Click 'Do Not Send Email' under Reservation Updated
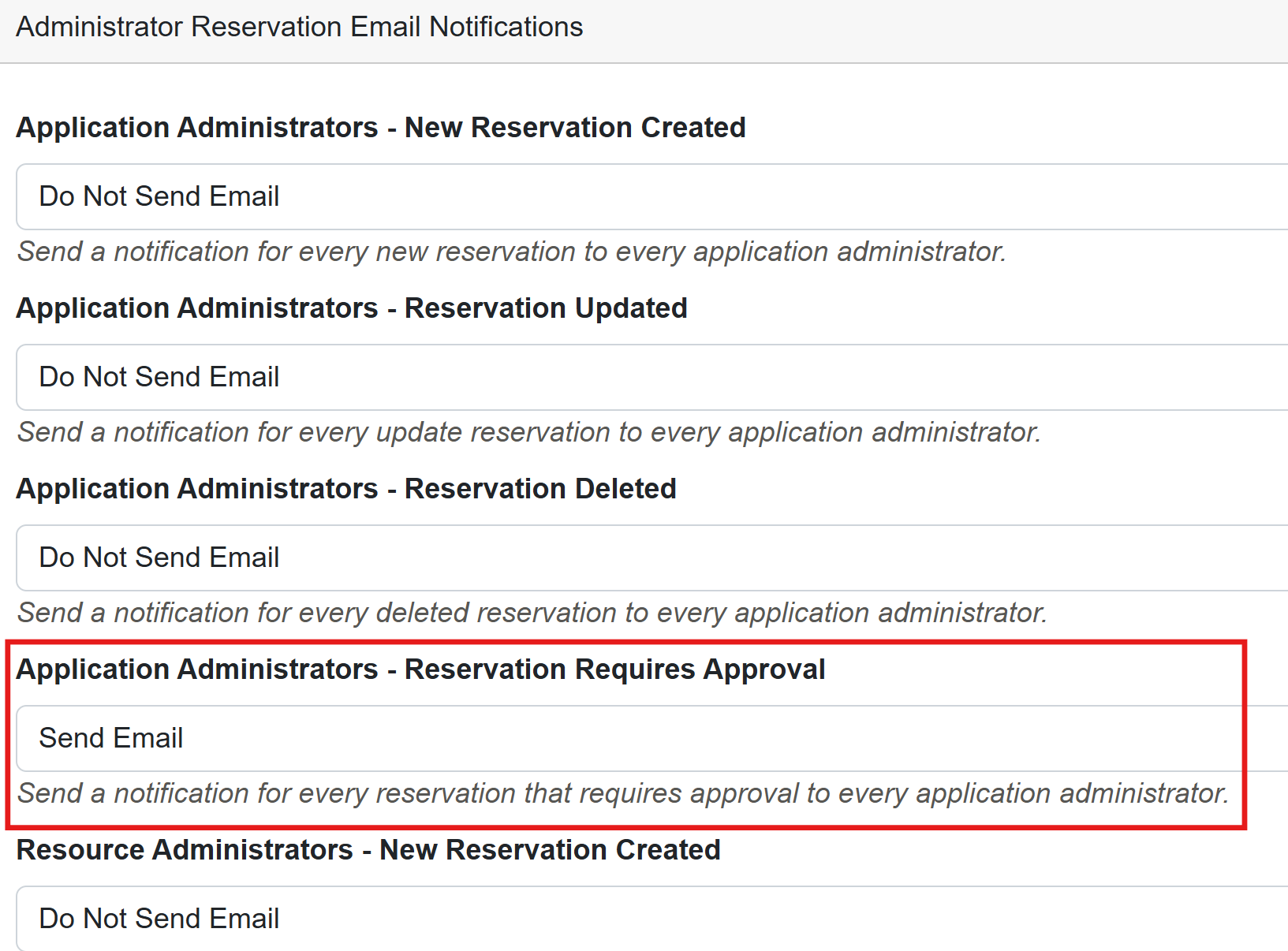 [159, 377]
